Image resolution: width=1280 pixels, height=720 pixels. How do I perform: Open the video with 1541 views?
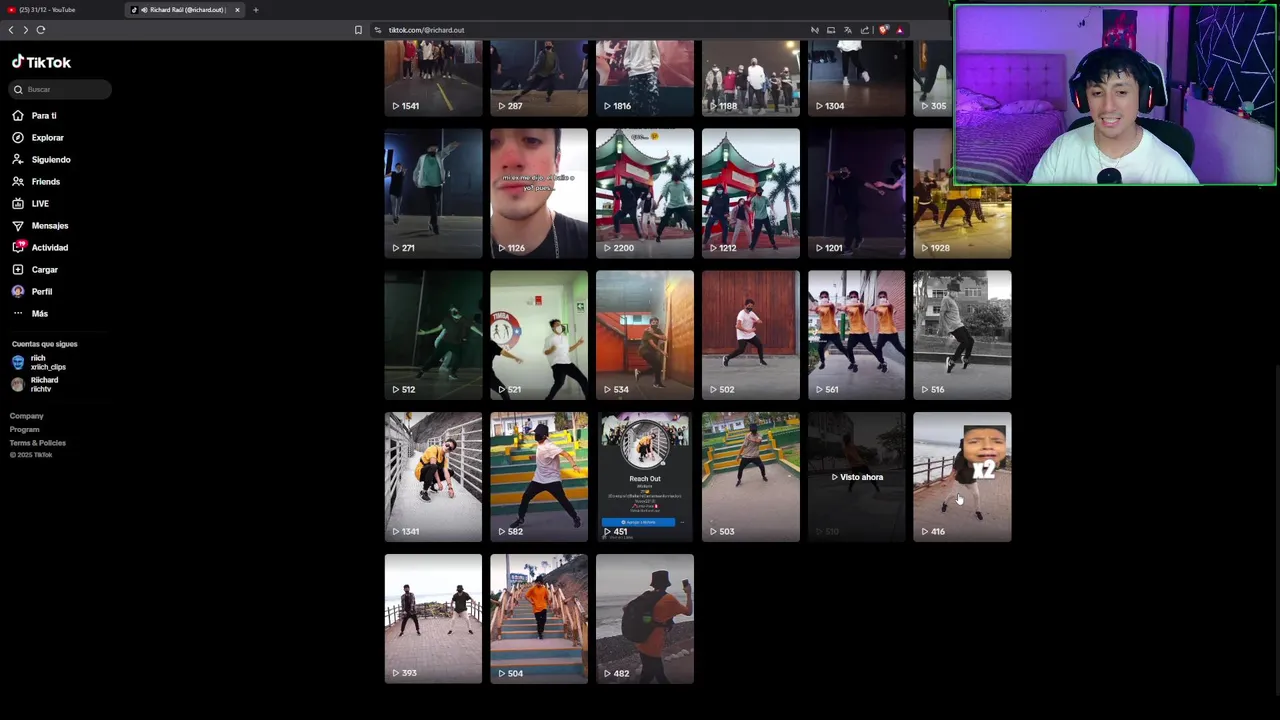click(x=433, y=78)
